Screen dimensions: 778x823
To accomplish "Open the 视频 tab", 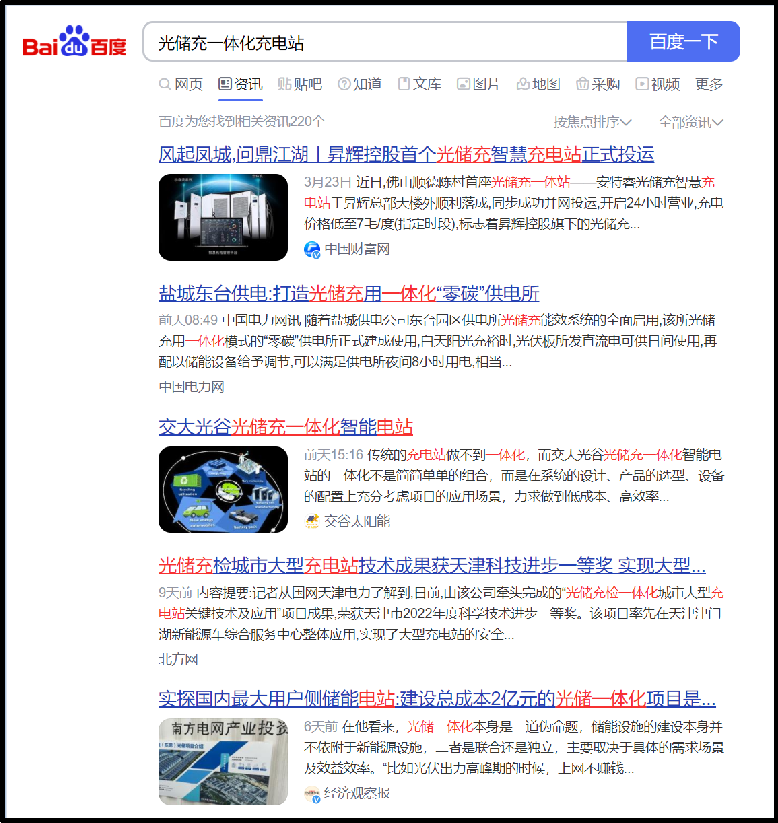I will tap(658, 84).
